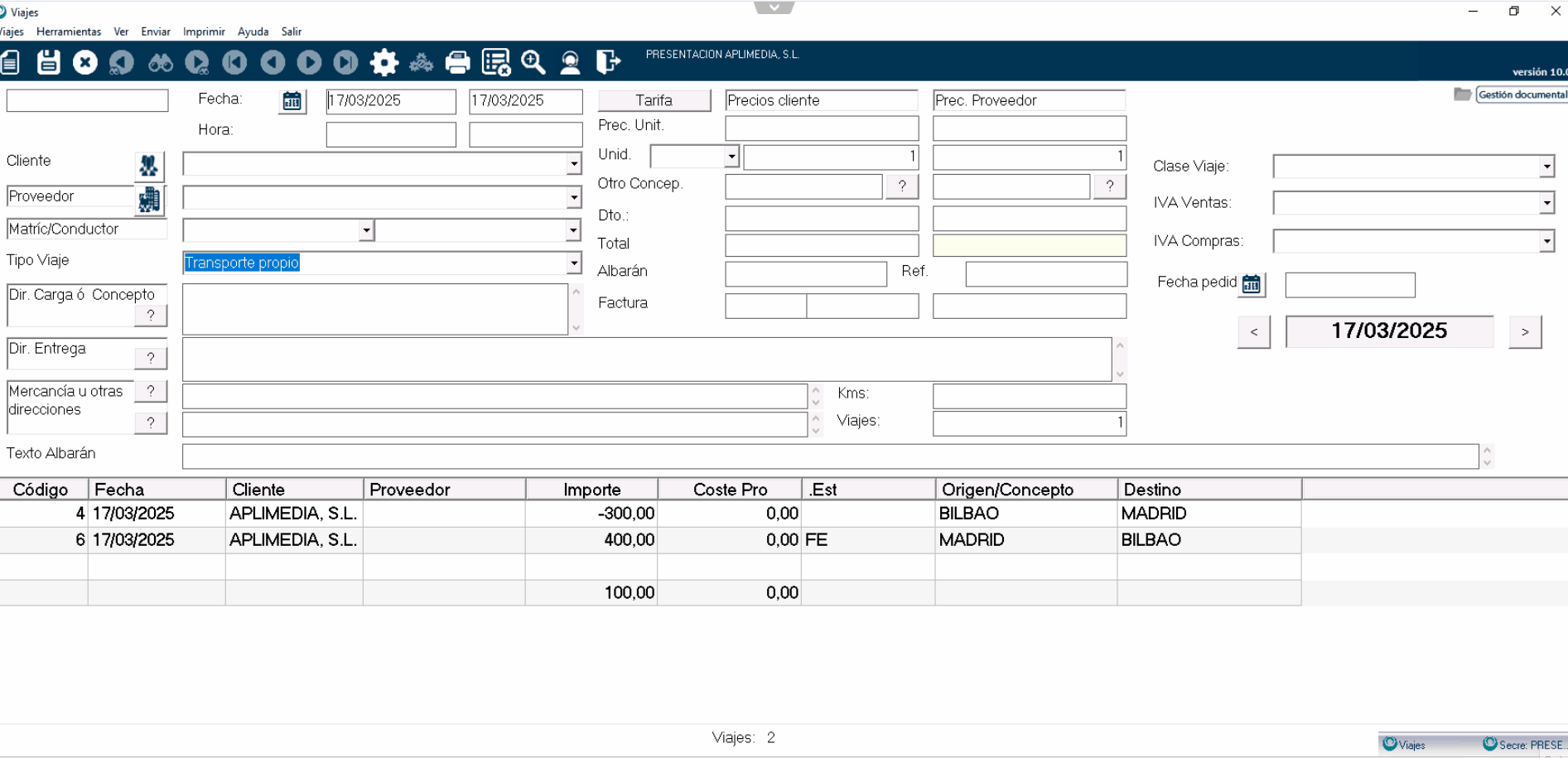Click the printer icon in toolbar
This screenshot has height=758, width=1568.
click(x=457, y=62)
